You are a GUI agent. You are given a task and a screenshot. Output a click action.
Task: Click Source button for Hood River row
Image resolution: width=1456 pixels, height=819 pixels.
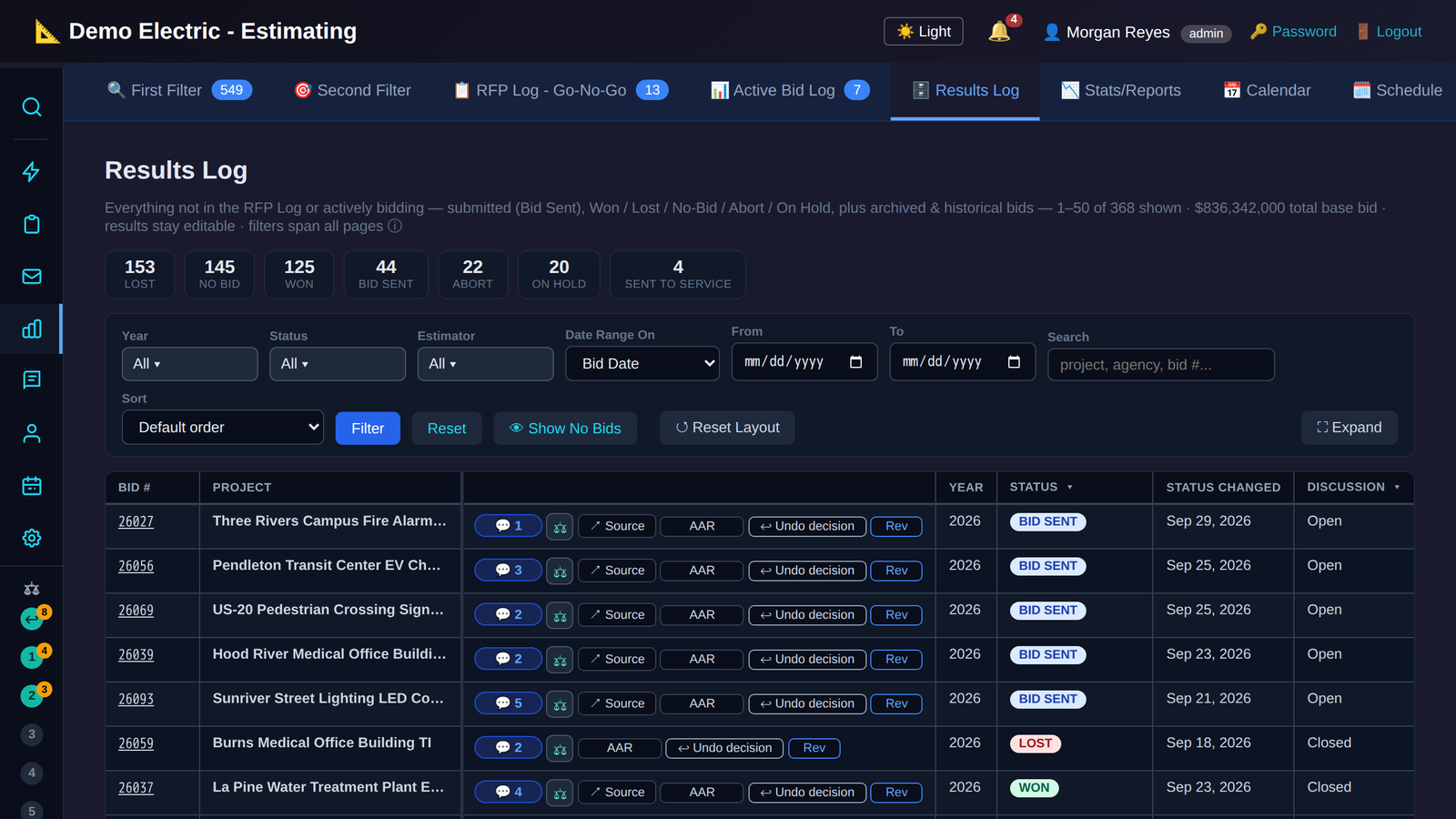[x=617, y=660]
